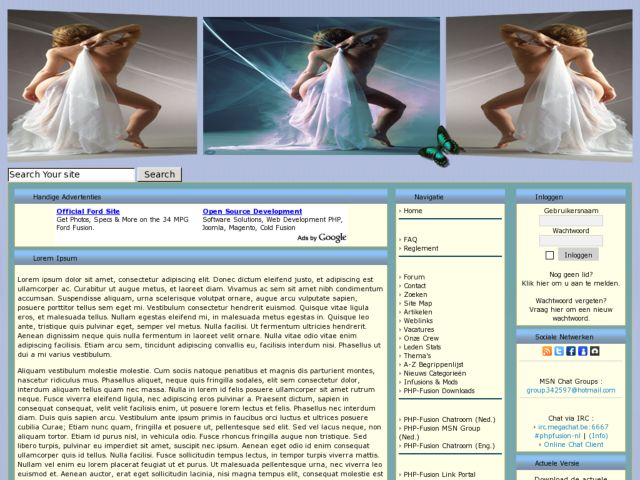Click the Official Ford Site ad link
Image resolution: width=640 pixels, height=480 pixels.
click(88, 211)
